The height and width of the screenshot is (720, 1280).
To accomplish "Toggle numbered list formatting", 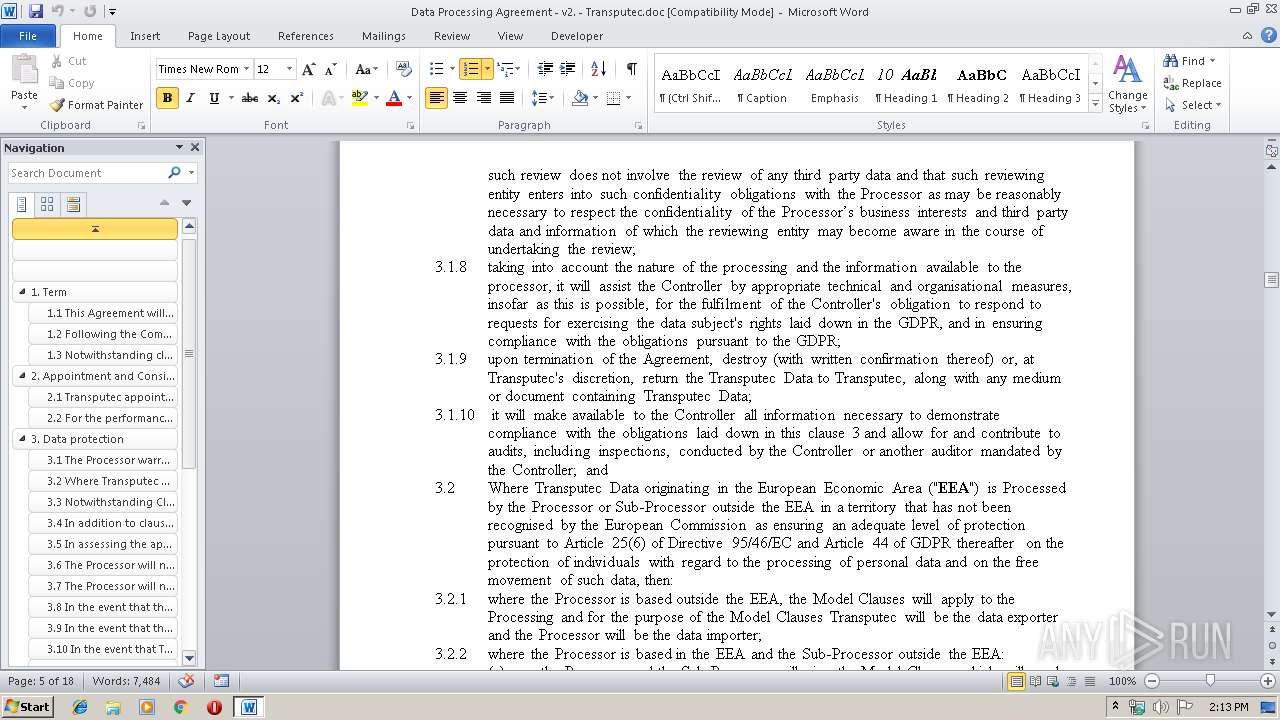I will point(470,69).
